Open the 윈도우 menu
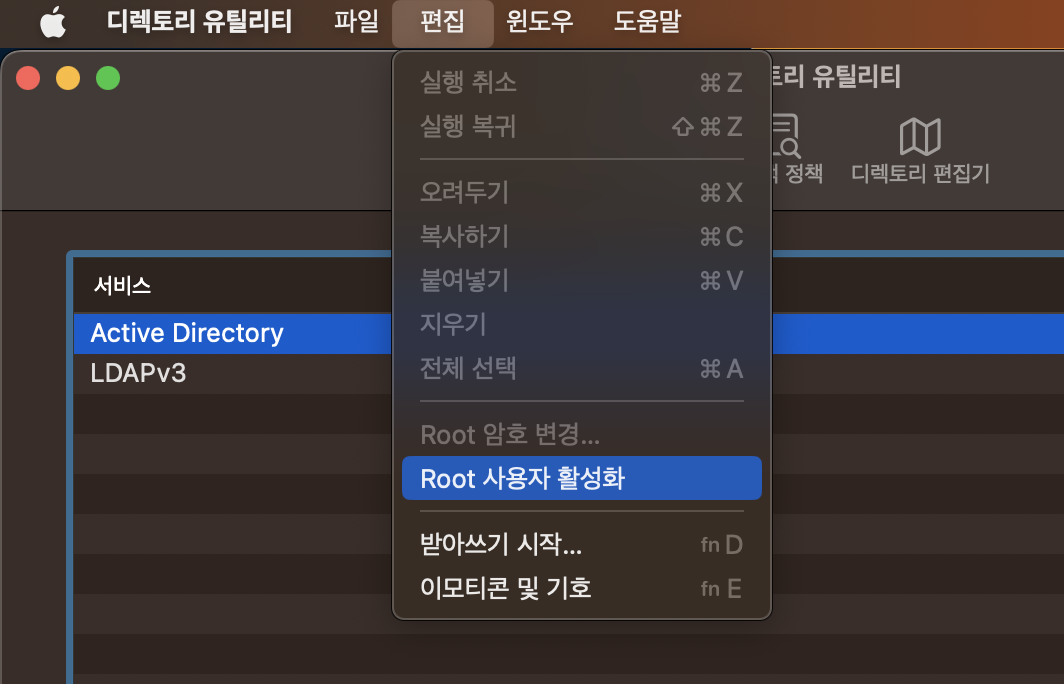1064x684 pixels. click(x=539, y=22)
